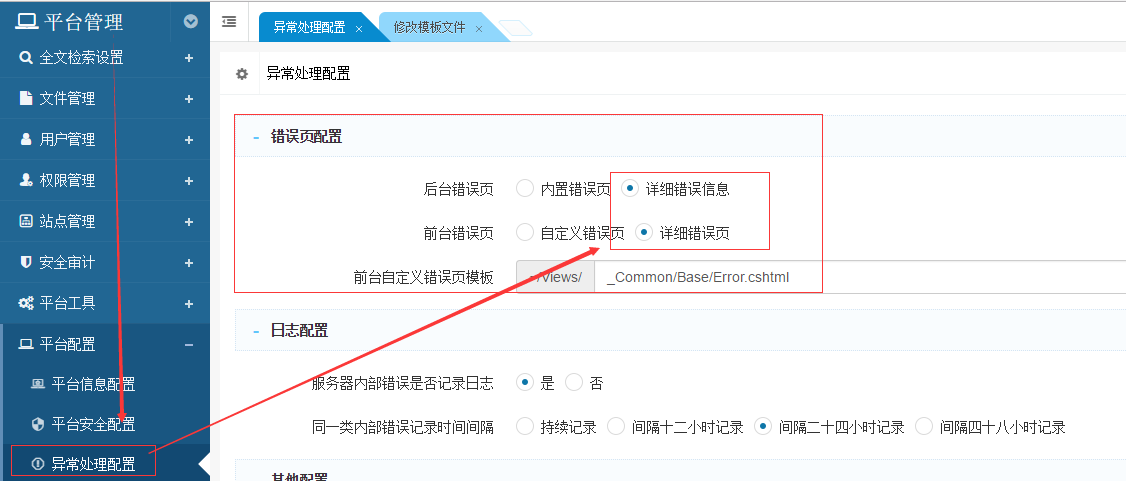The height and width of the screenshot is (481, 1126).
Task: Select 自定义错误页 radio option
Action: click(525, 233)
